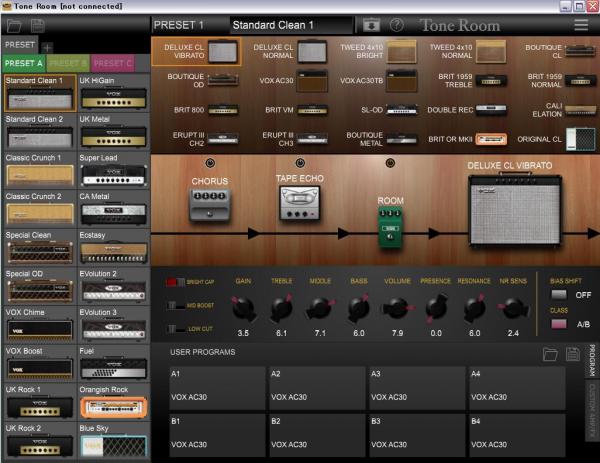Click the PRESENCE knob
Image resolution: width=600 pixels, height=463 pixels.
tap(436, 308)
